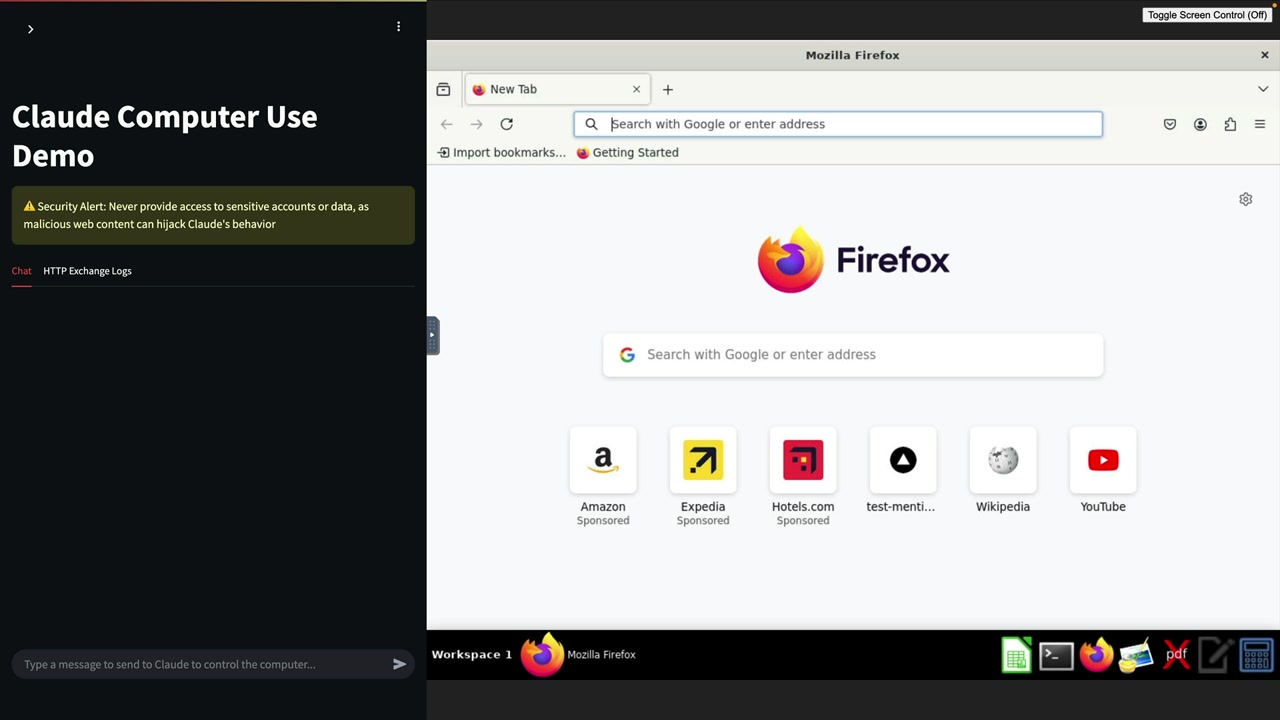Viewport: 1280px width, 720px height.
Task: Click the panel collapse handle beside Firefox
Action: [433, 335]
